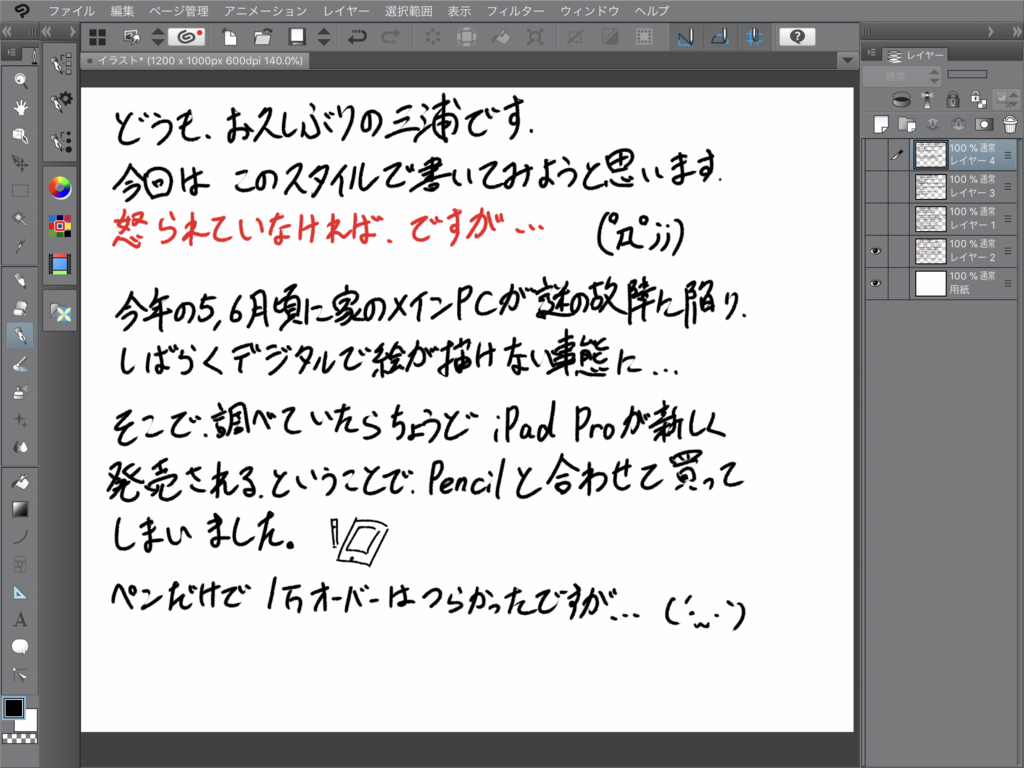Screen dimensions: 1024x768
Task: Open the color wheel panel
Action: click(x=60, y=189)
